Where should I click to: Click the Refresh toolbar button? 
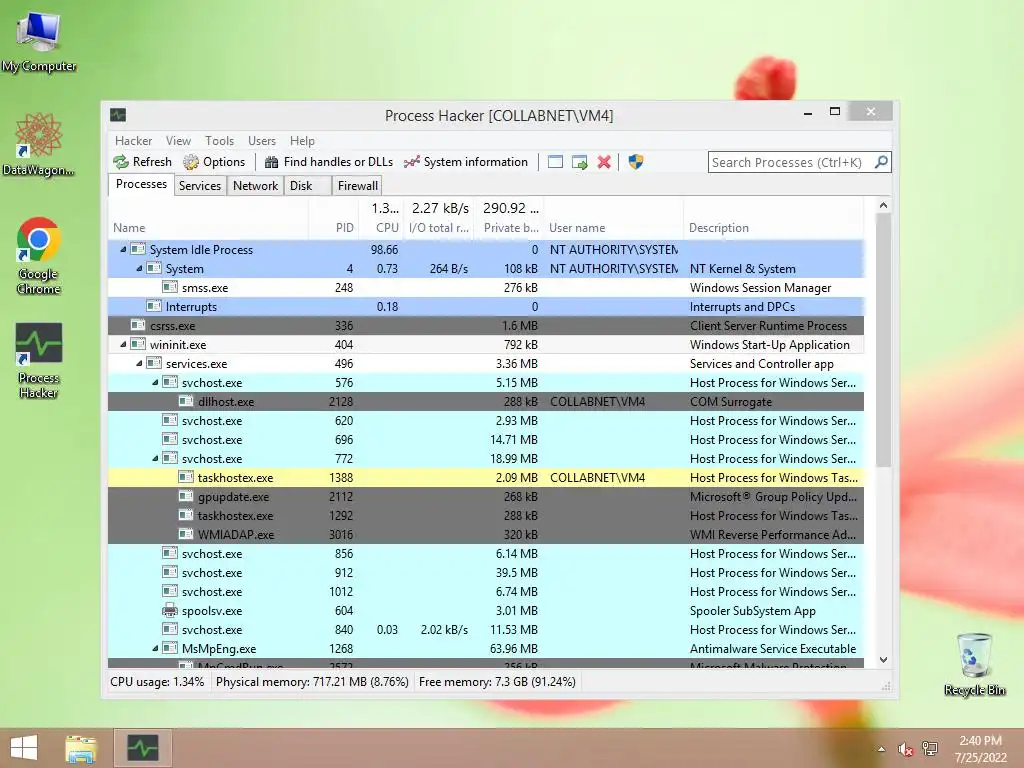coord(142,162)
